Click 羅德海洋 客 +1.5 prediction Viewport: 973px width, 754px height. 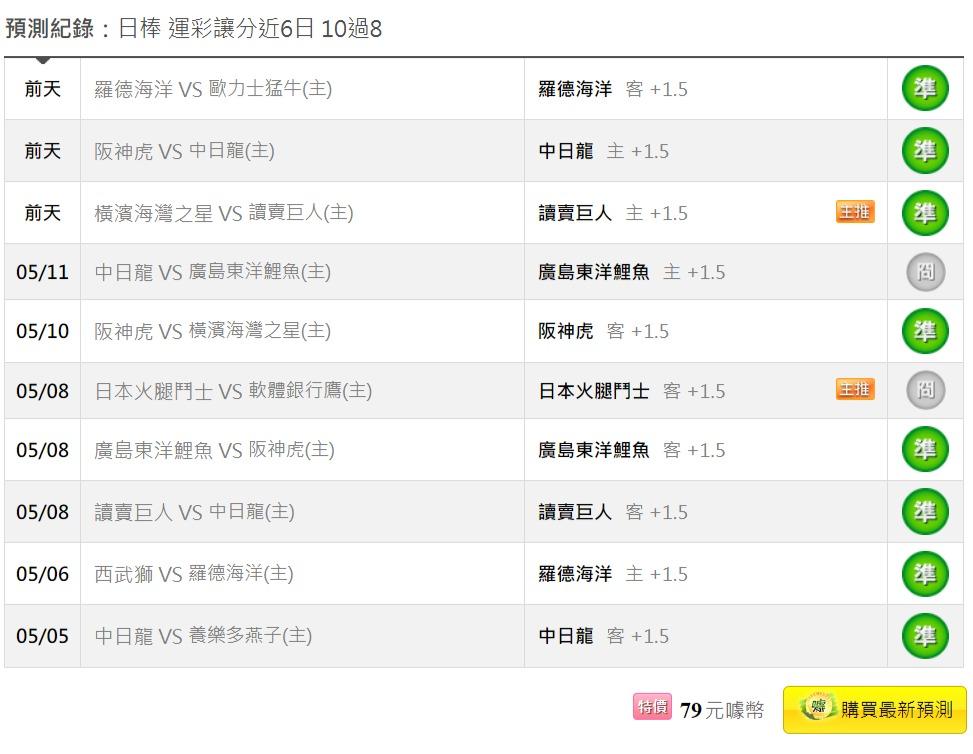612,89
